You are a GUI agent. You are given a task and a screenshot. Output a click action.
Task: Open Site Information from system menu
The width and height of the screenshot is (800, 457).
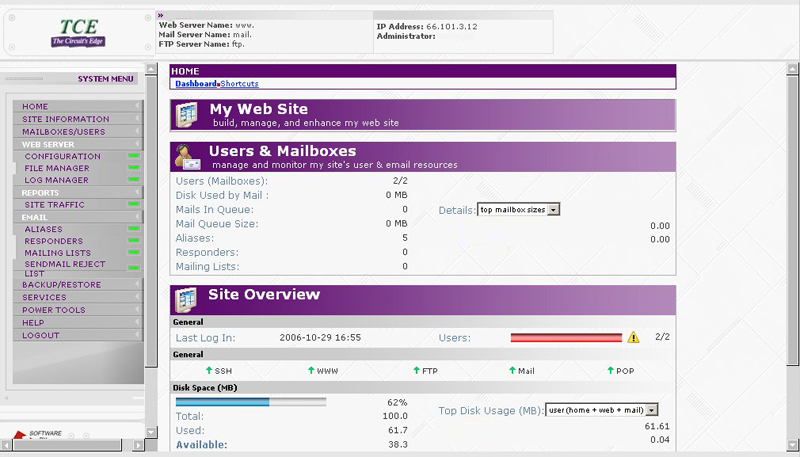click(x=66, y=119)
